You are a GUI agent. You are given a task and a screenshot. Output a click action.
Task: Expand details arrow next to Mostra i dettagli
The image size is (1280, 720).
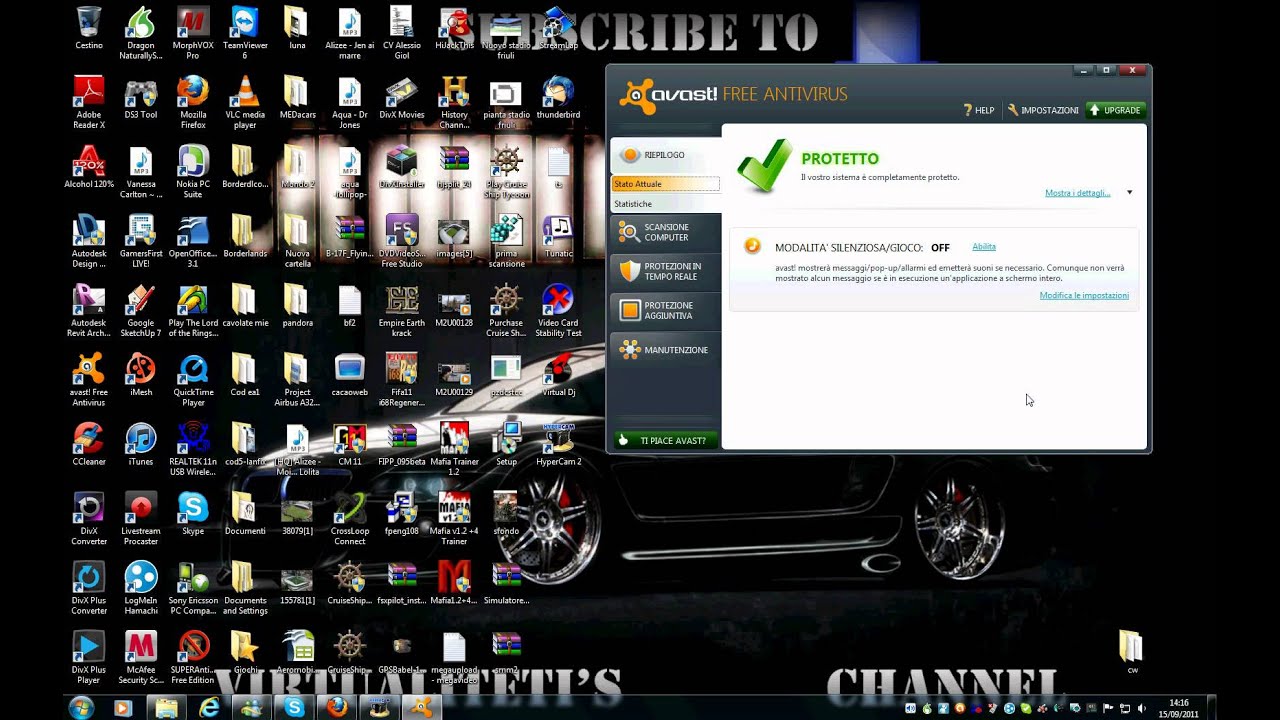point(1129,193)
